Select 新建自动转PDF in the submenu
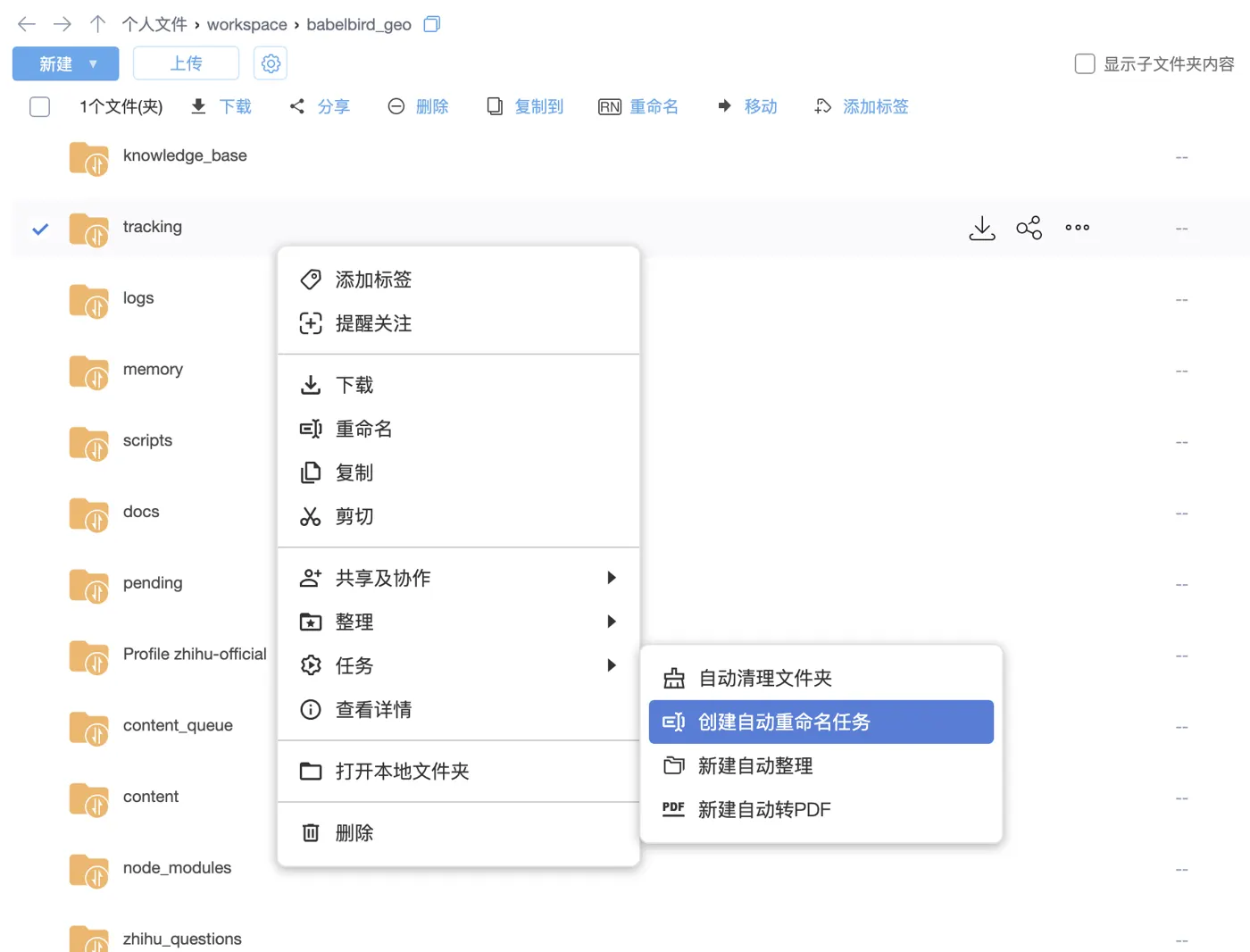Image resolution: width=1250 pixels, height=952 pixels. point(821,810)
